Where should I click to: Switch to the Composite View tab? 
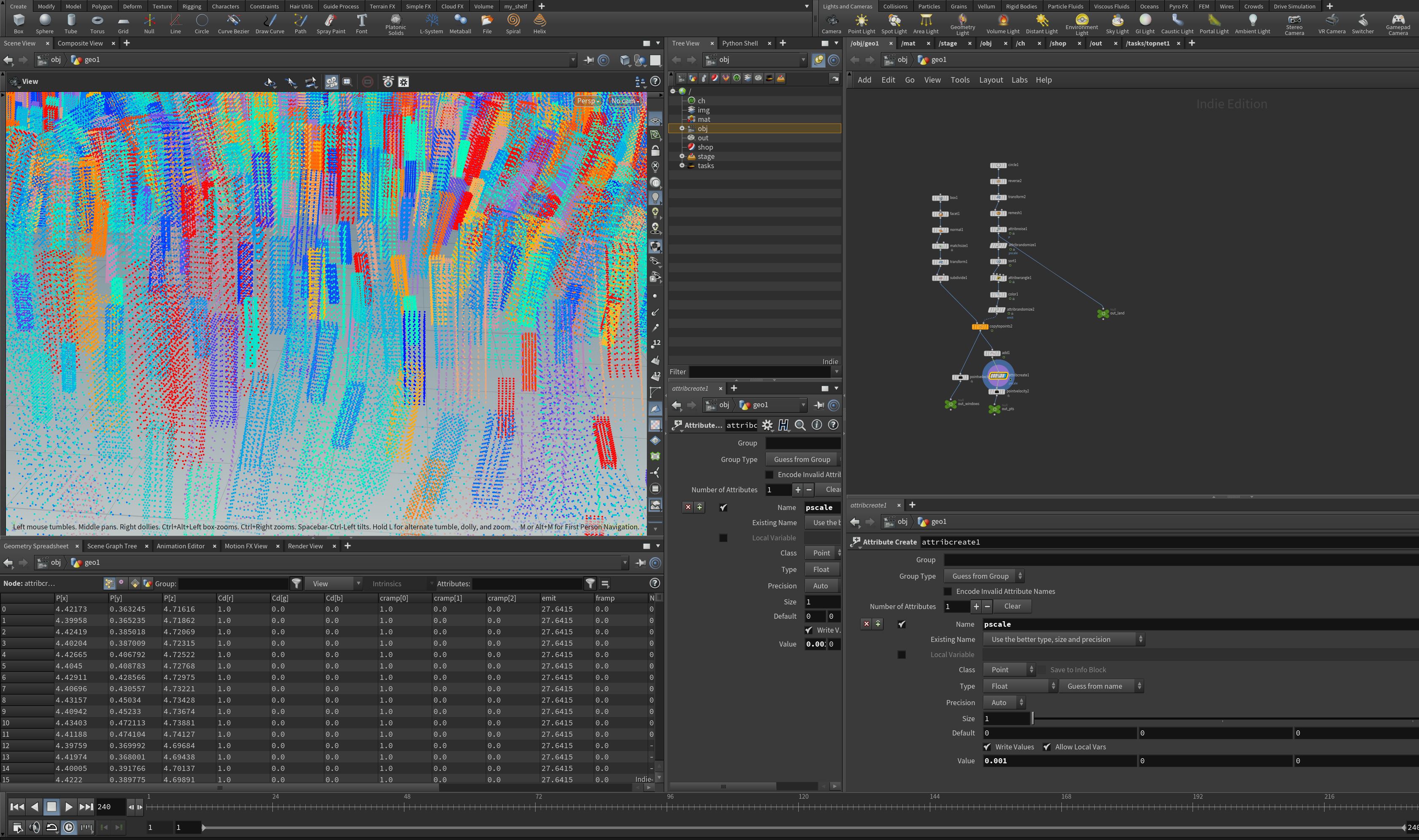tap(80, 43)
